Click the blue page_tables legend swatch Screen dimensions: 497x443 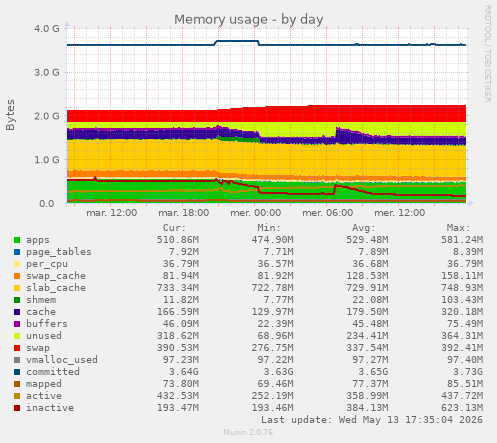[x=17, y=252]
